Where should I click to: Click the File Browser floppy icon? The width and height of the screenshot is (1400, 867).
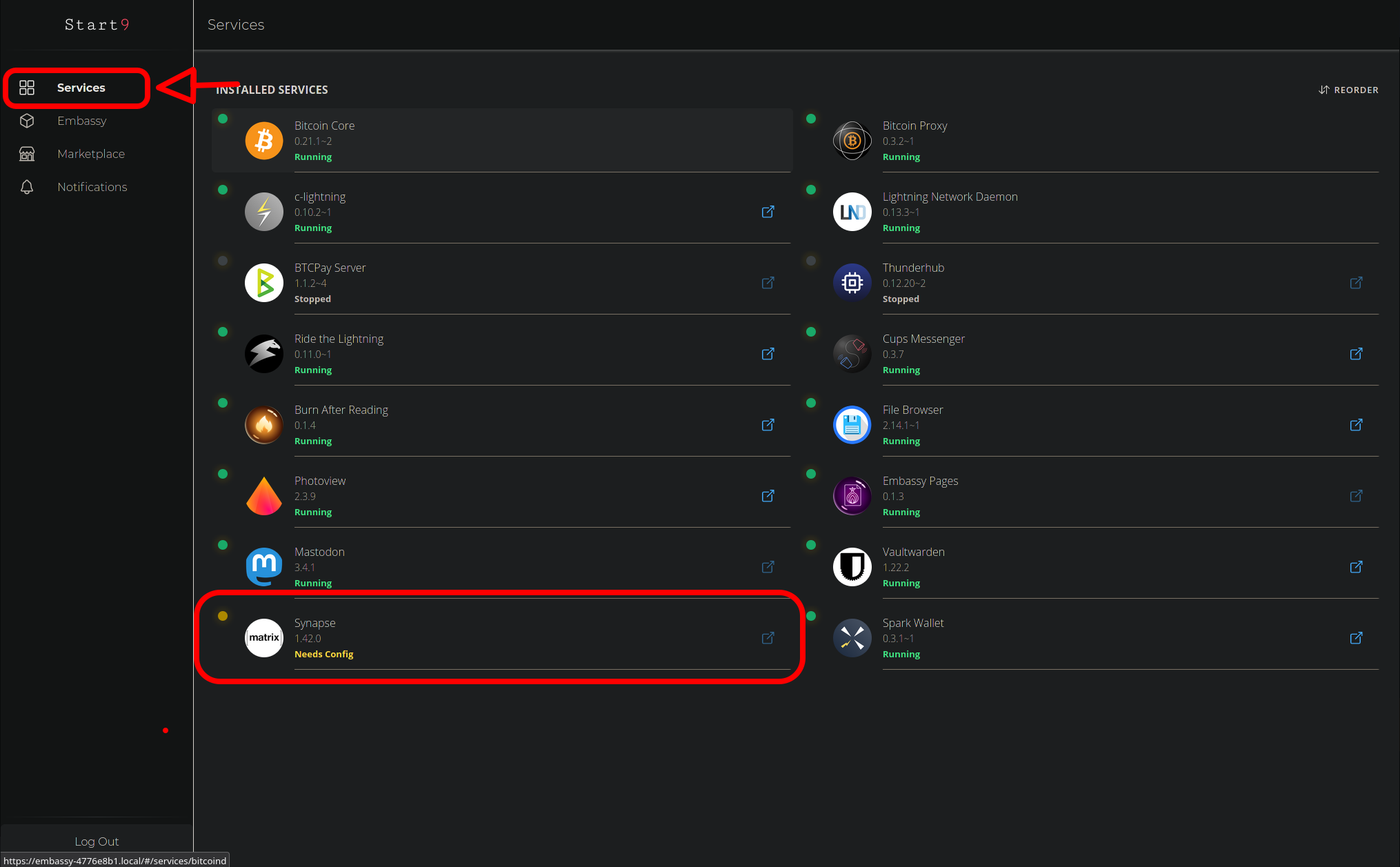click(x=852, y=425)
